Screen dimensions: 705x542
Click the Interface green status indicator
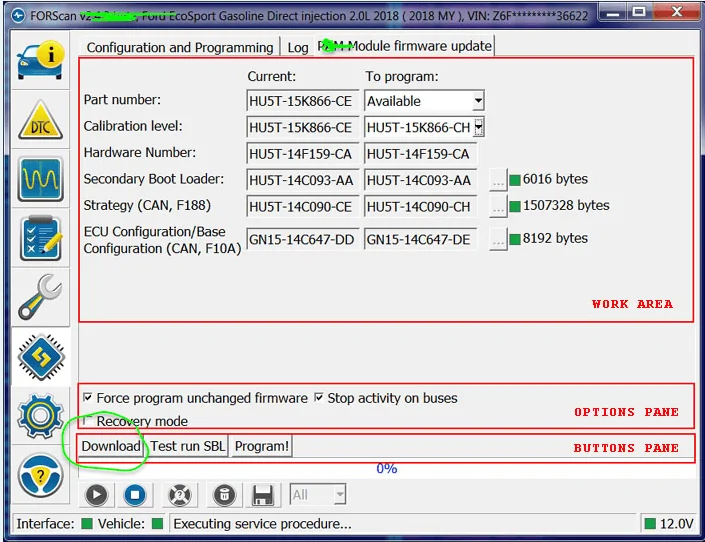point(87,524)
